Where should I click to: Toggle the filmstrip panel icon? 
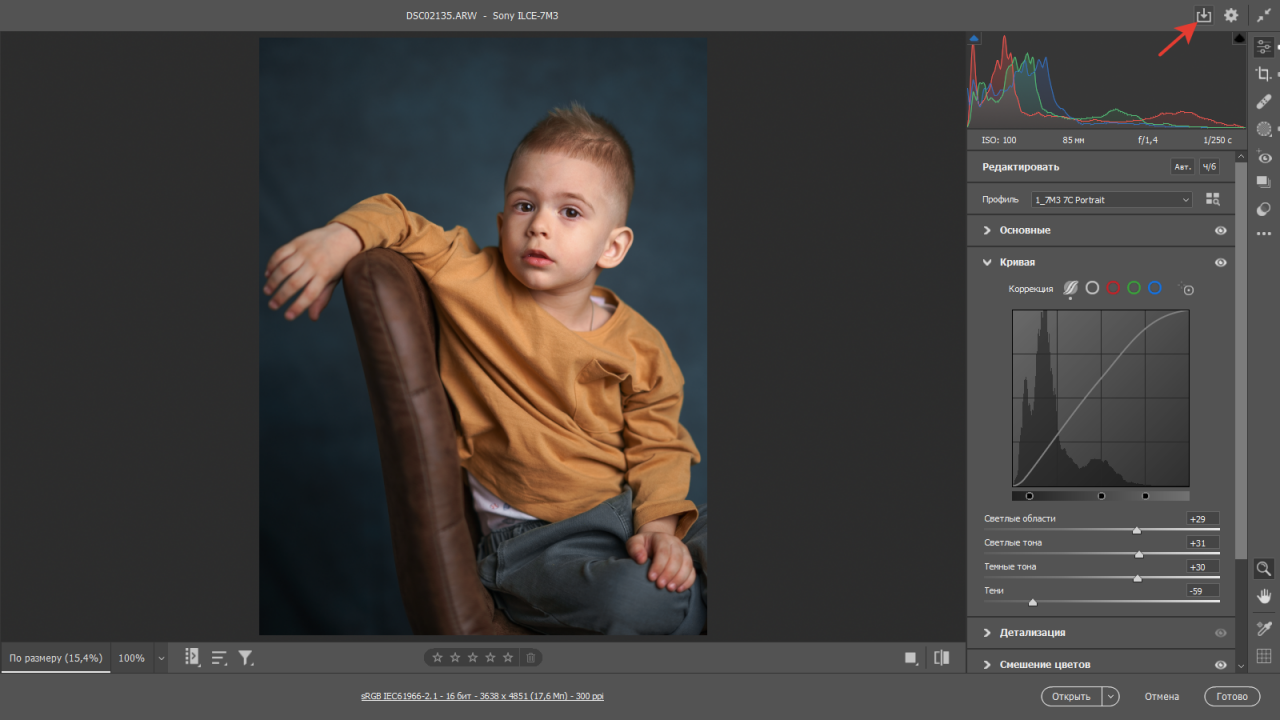192,657
